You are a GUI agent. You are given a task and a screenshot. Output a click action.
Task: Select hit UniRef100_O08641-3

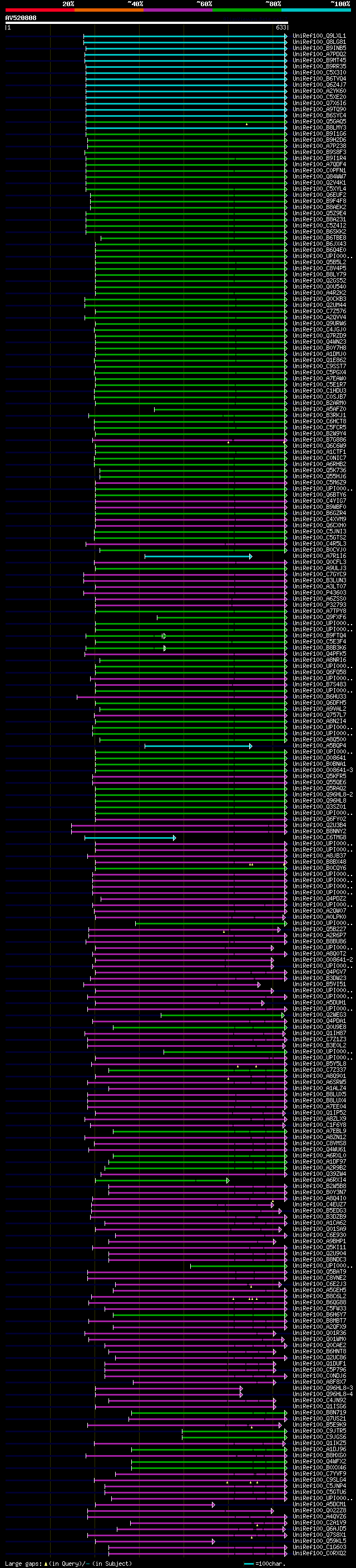point(323,770)
